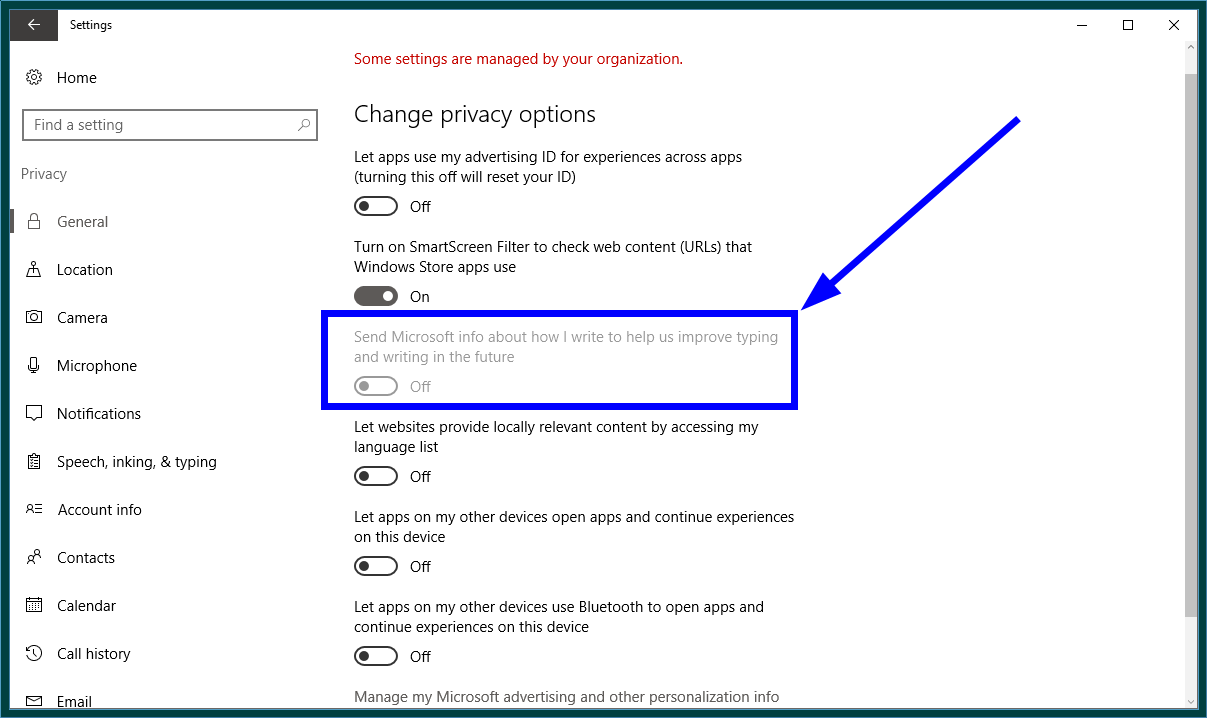
Task: Toggle the language list content switch
Action: [376, 476]
